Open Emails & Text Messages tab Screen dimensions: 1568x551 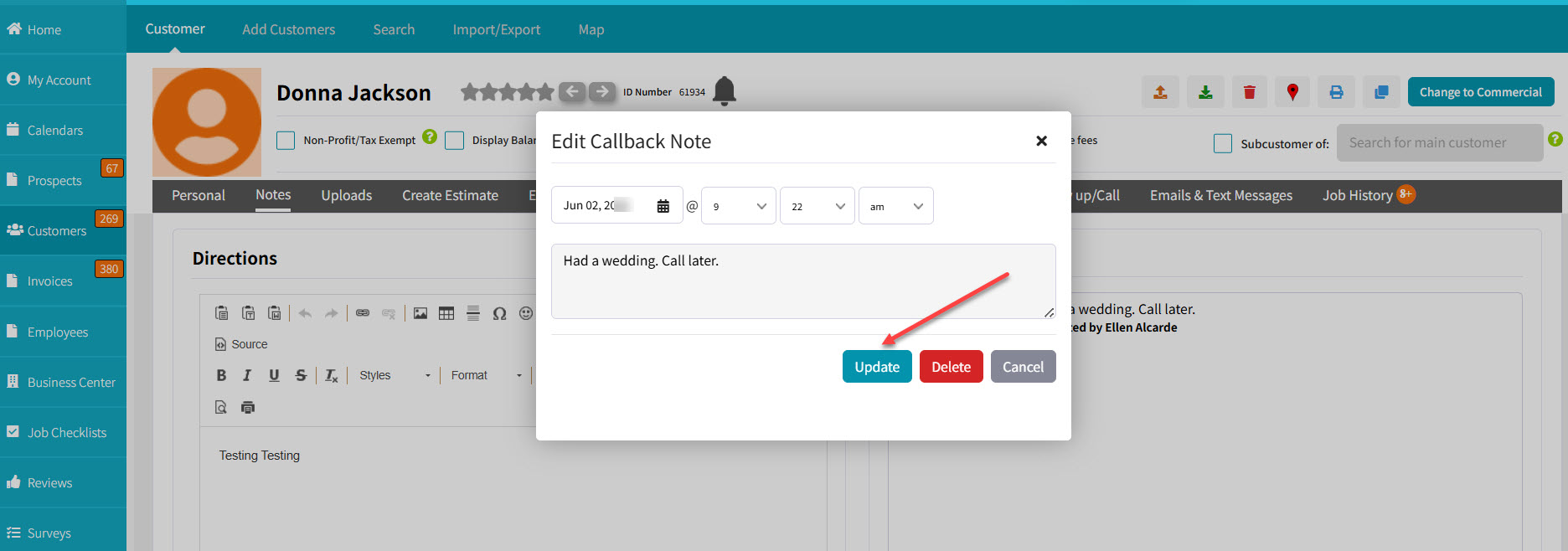coord(1220,195)
